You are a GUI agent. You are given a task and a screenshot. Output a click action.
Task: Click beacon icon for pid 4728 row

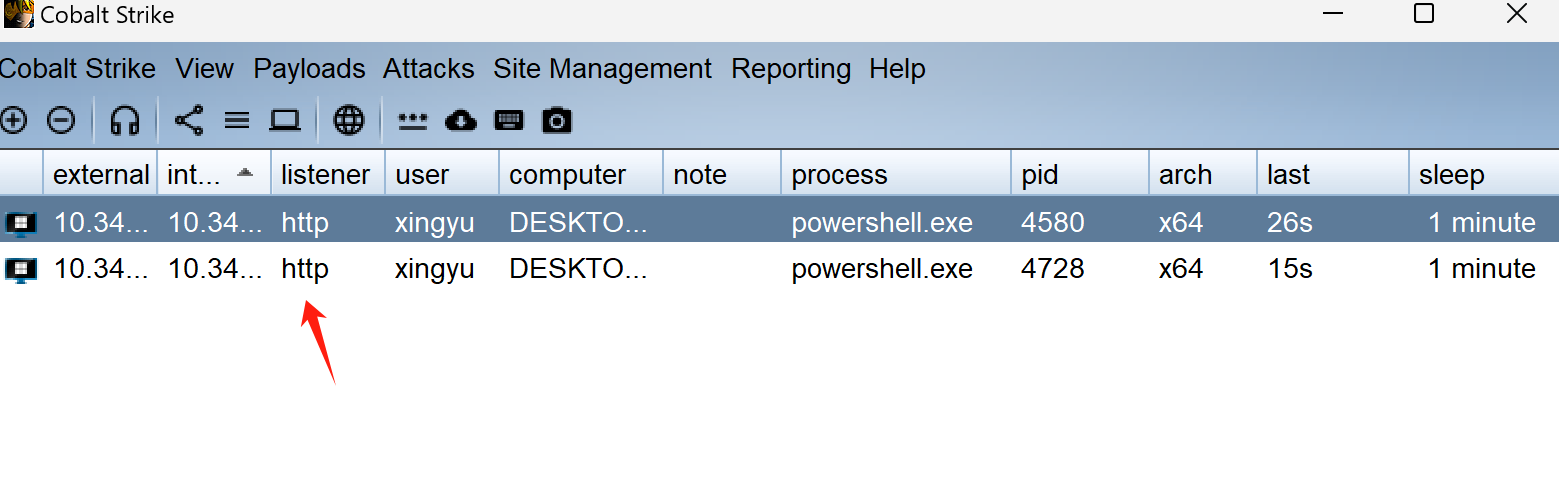tap(21, 269)
